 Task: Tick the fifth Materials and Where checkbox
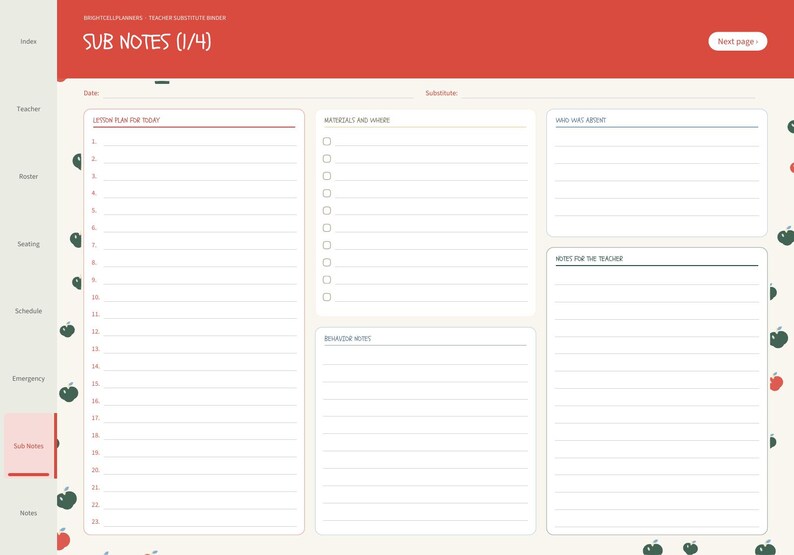(327, 210)
